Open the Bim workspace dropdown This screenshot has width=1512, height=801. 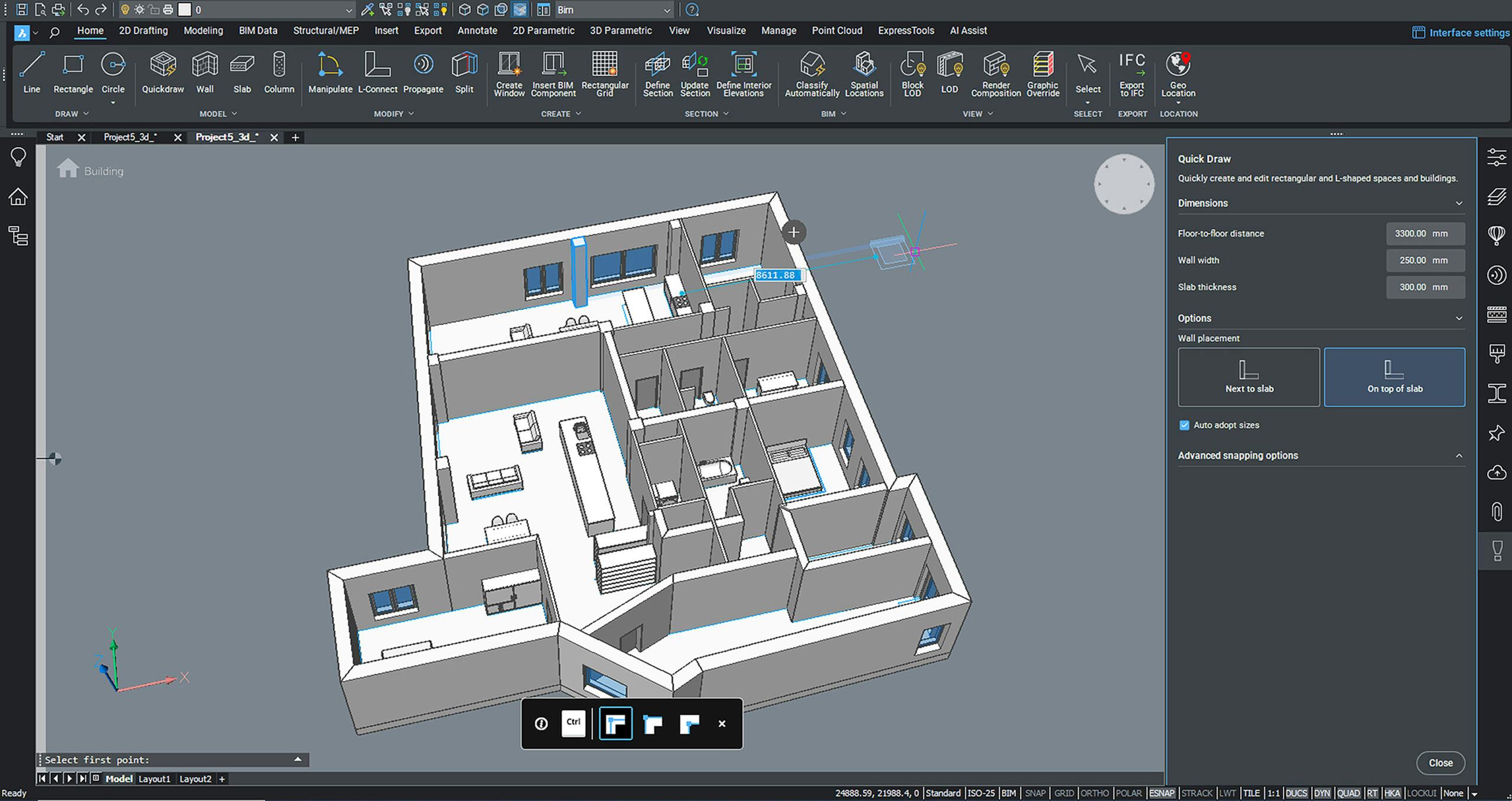pos(667,10)
